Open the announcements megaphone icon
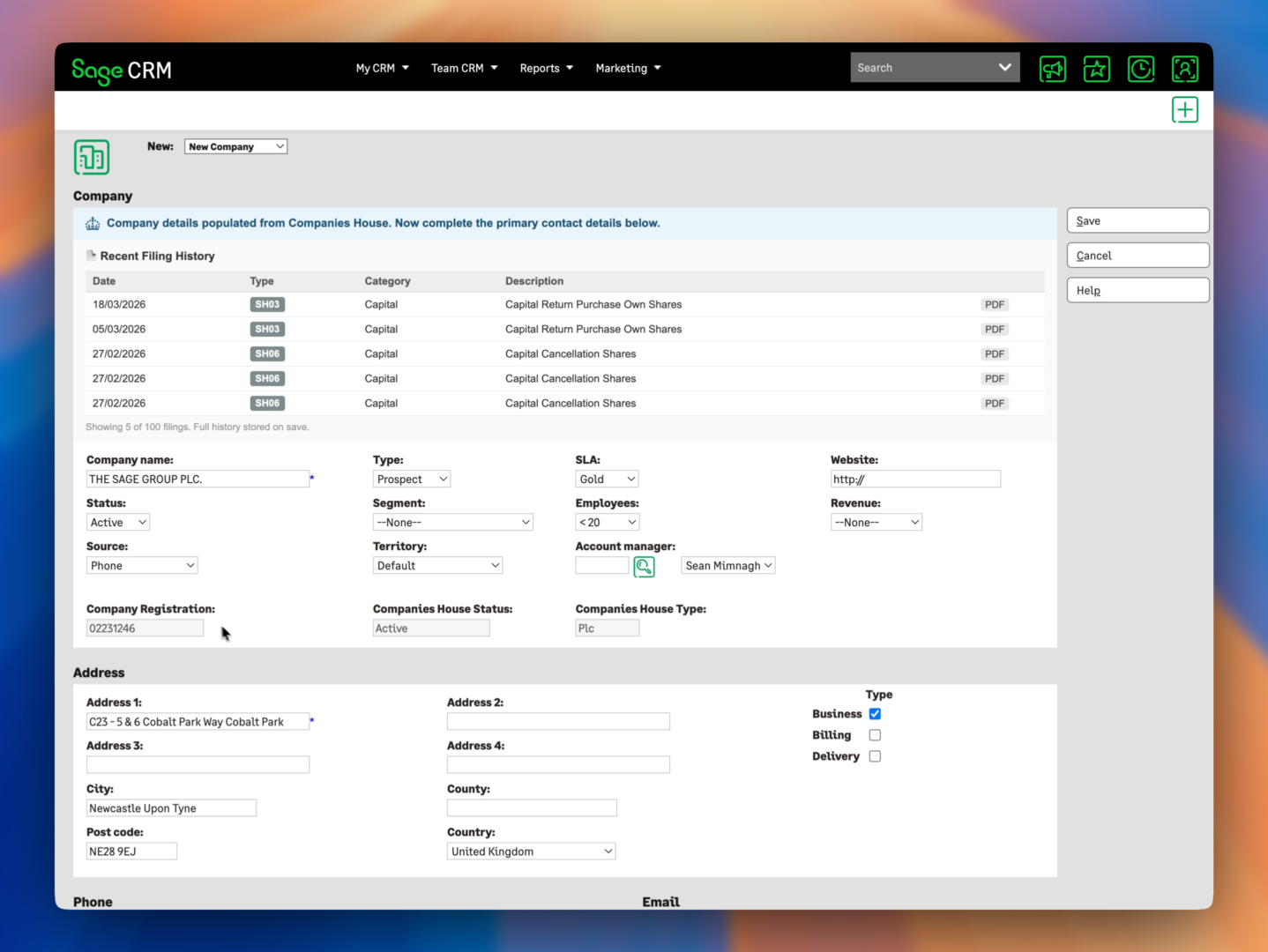 tap(1052, 68)
